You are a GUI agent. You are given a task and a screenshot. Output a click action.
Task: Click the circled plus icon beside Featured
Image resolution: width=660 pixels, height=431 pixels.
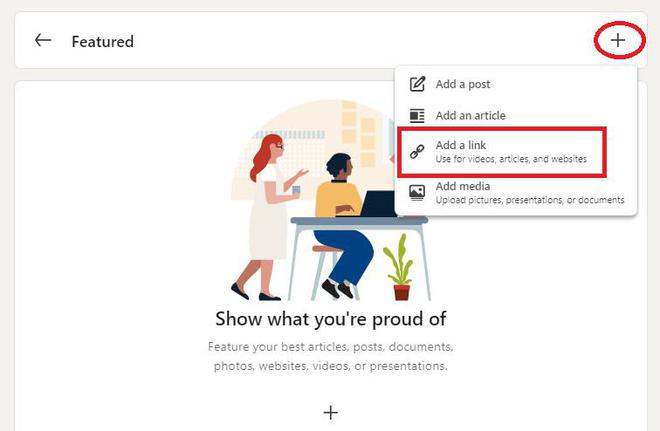click(x=618, y=40)
